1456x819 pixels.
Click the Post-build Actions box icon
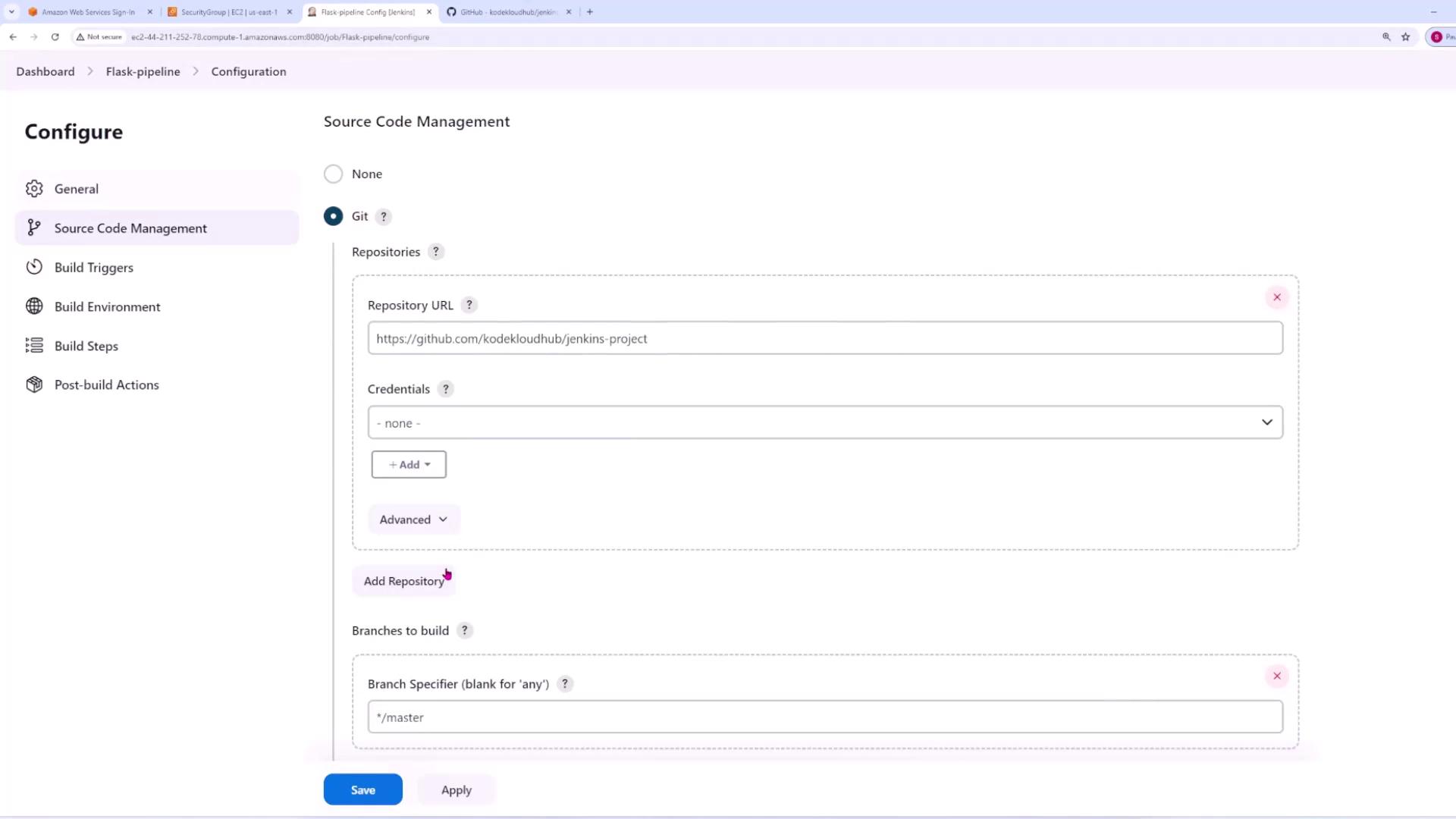34,384
